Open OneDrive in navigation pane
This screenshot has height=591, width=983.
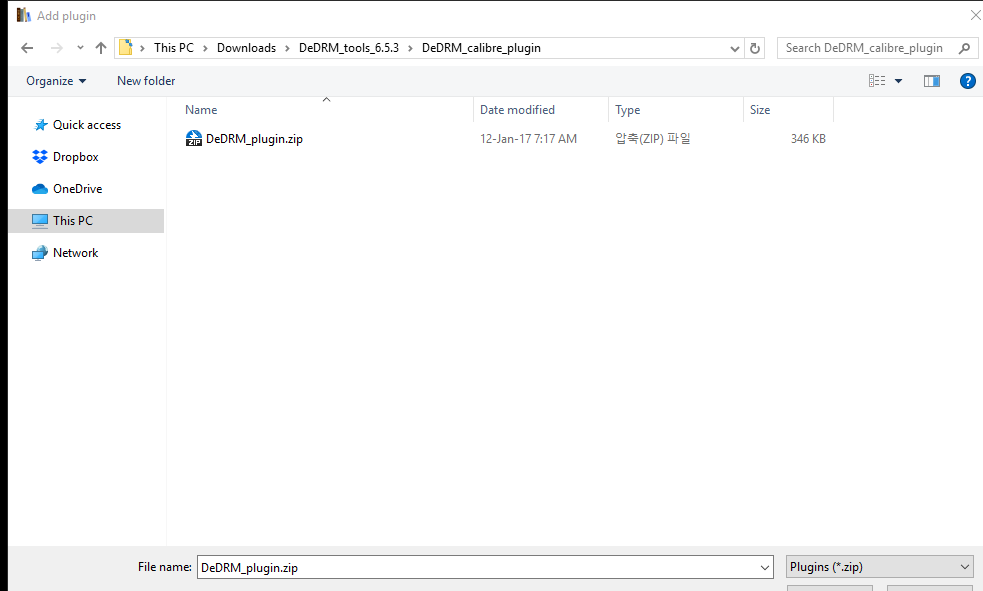coord(67,189)
